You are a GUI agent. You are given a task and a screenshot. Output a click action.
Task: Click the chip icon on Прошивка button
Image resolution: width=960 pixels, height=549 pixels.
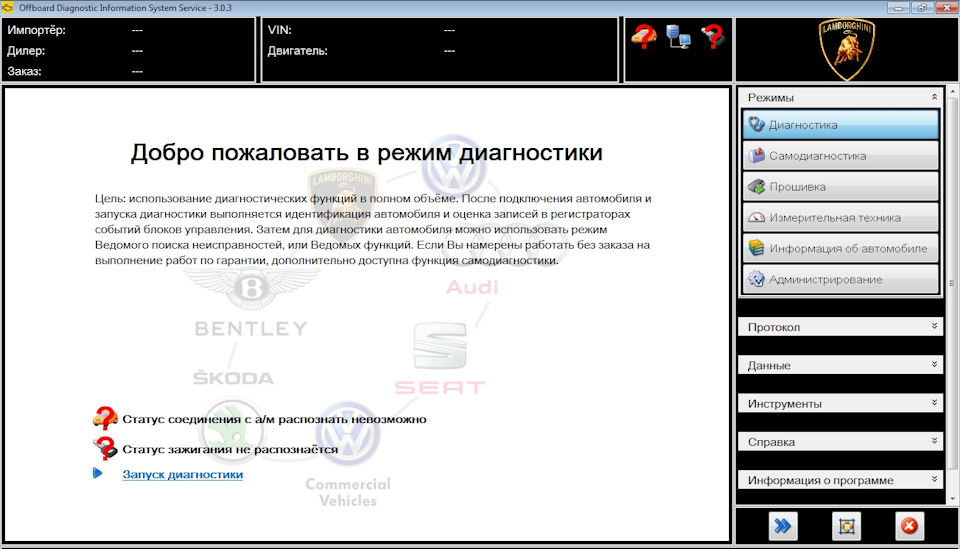[x=757, y=186]
